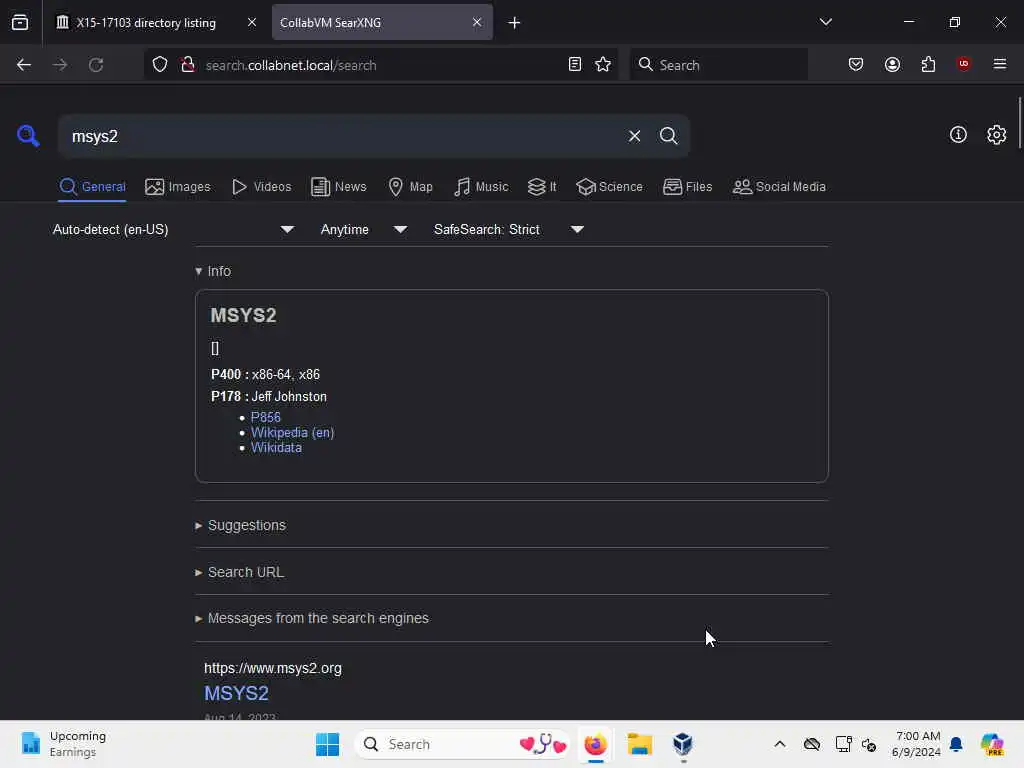Click the MSYS2 infobox heading
1024x768 pixels.
pos(244,315)
